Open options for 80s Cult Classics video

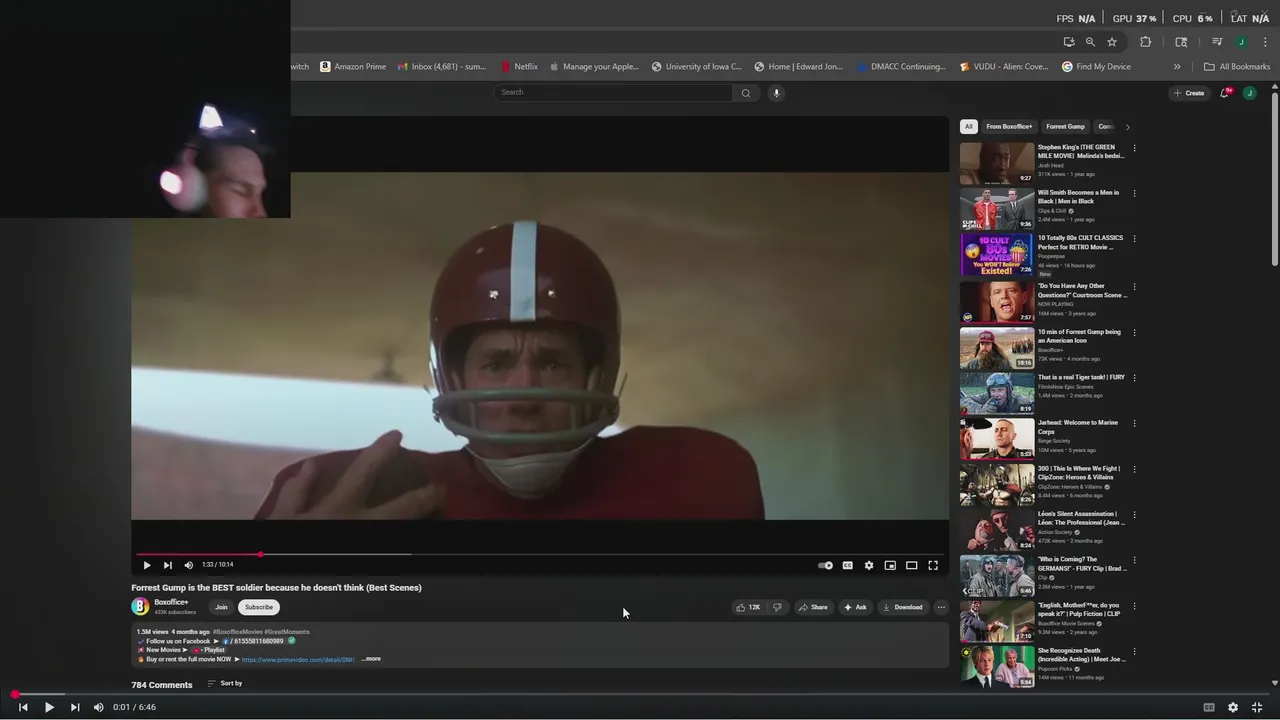1134,239
